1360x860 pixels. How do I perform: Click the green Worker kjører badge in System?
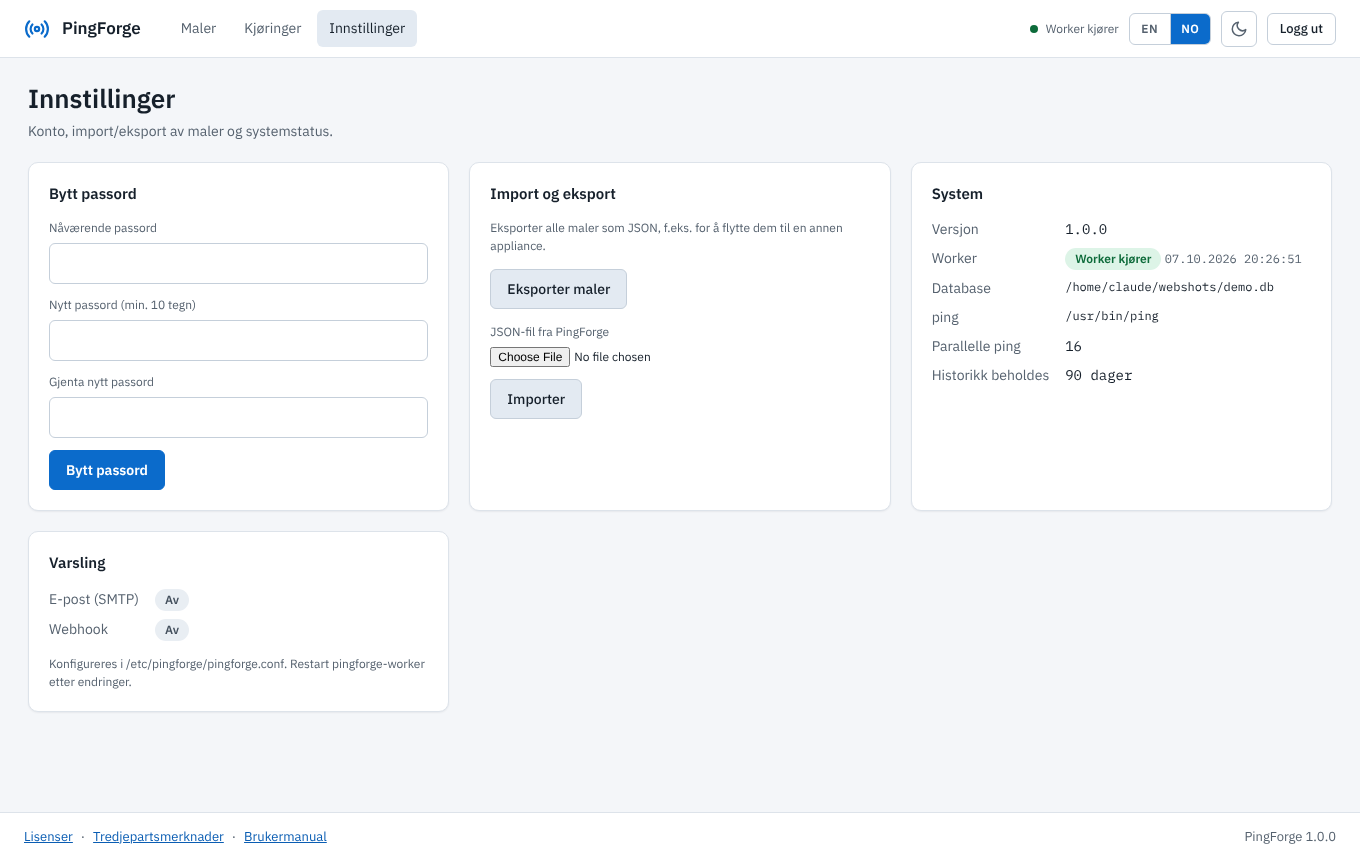1113,259
